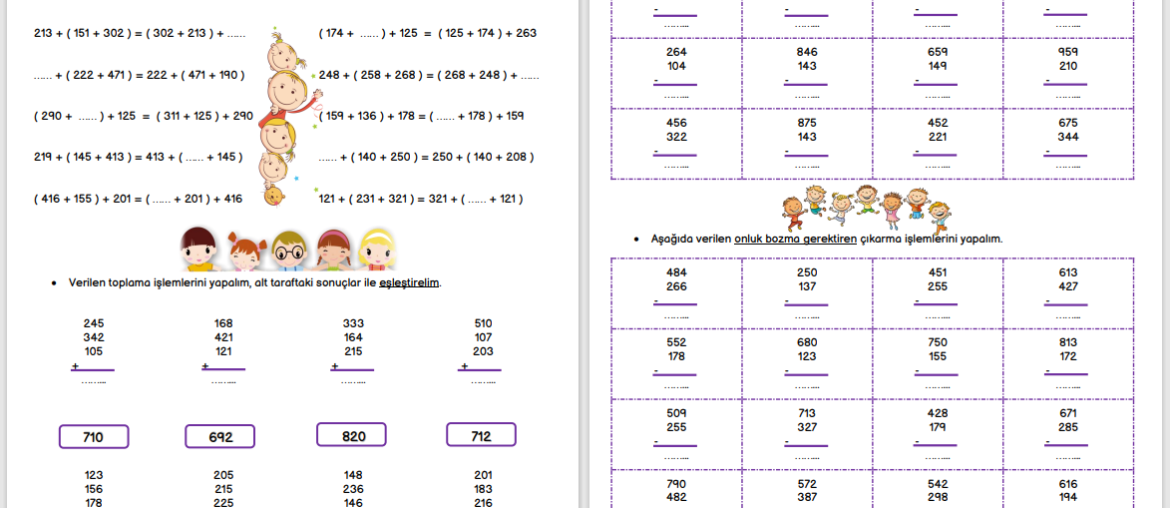Click the underlined phrase 'onluk bozma gerektiren'
The height and width of the screenshot is (508, 1170).
(x=795, y=239)
